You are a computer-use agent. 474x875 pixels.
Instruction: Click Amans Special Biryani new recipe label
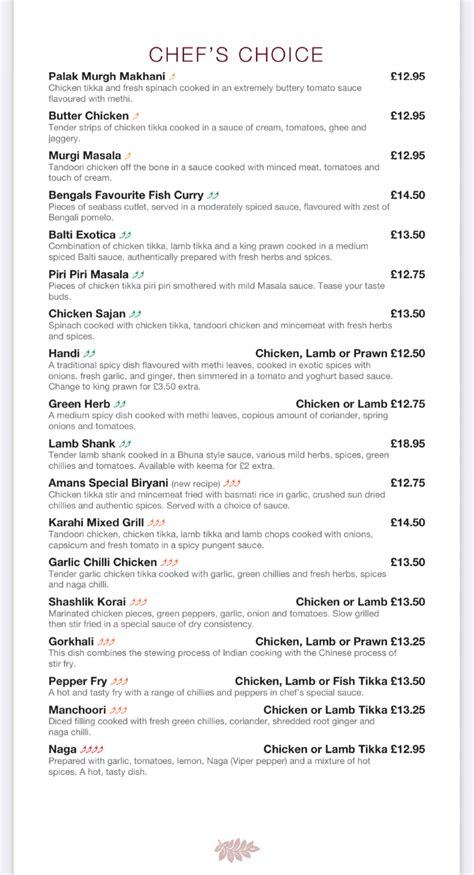pyautogui.click(x=196, y=483)
